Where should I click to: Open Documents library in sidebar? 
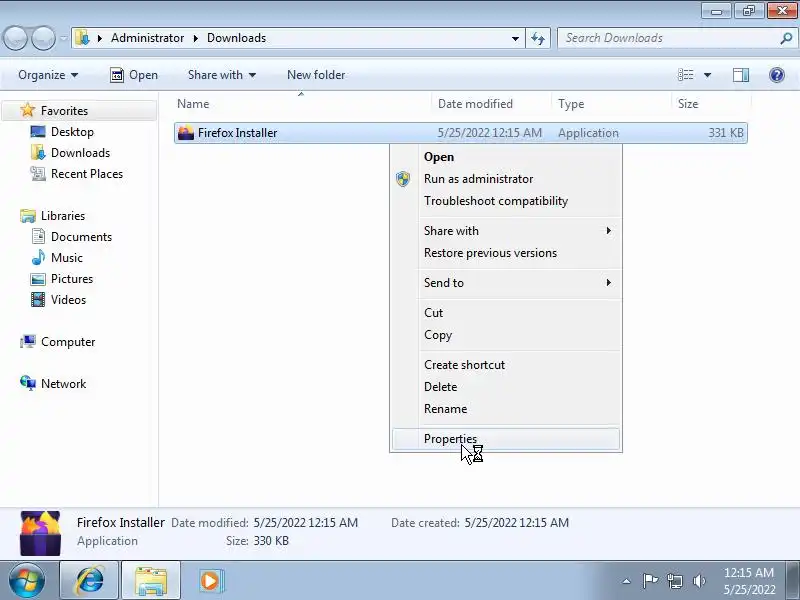click(x=81, y=237)
